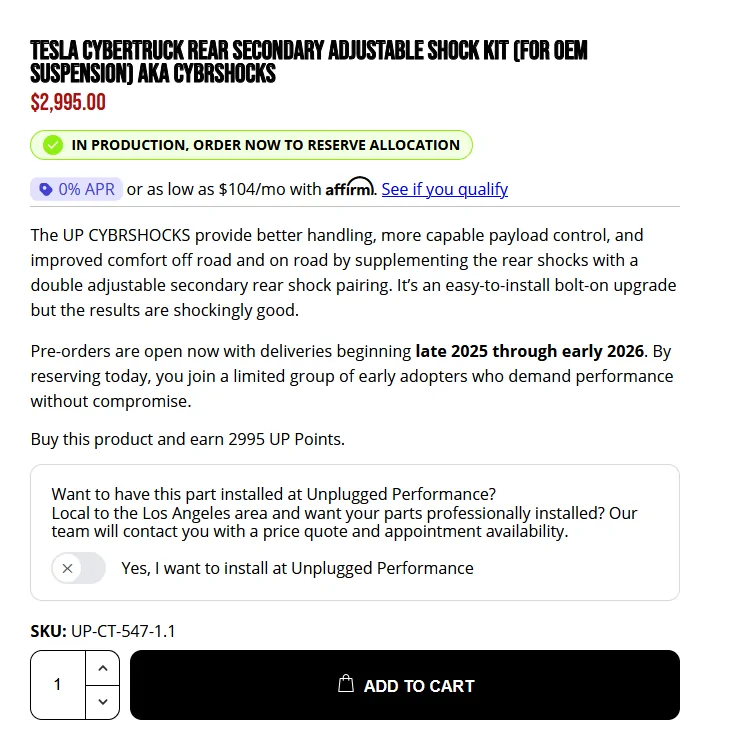The height and width of the screenshot is (753, 730).
Task: Click the shopping bag icon on cart button
Action: pyautogui.click(x=346, y=683)
